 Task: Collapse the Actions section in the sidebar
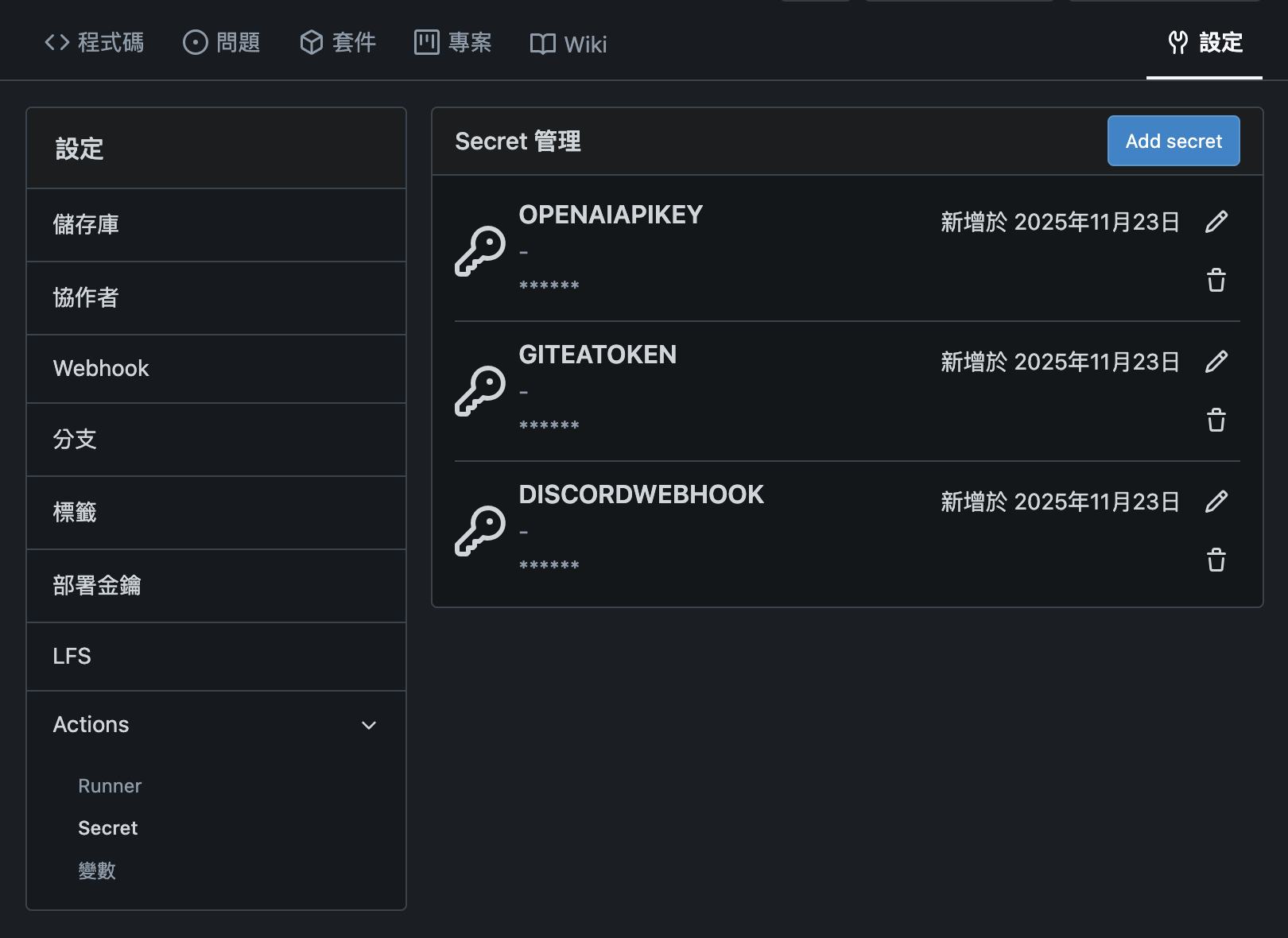click(x=369, y=725)
